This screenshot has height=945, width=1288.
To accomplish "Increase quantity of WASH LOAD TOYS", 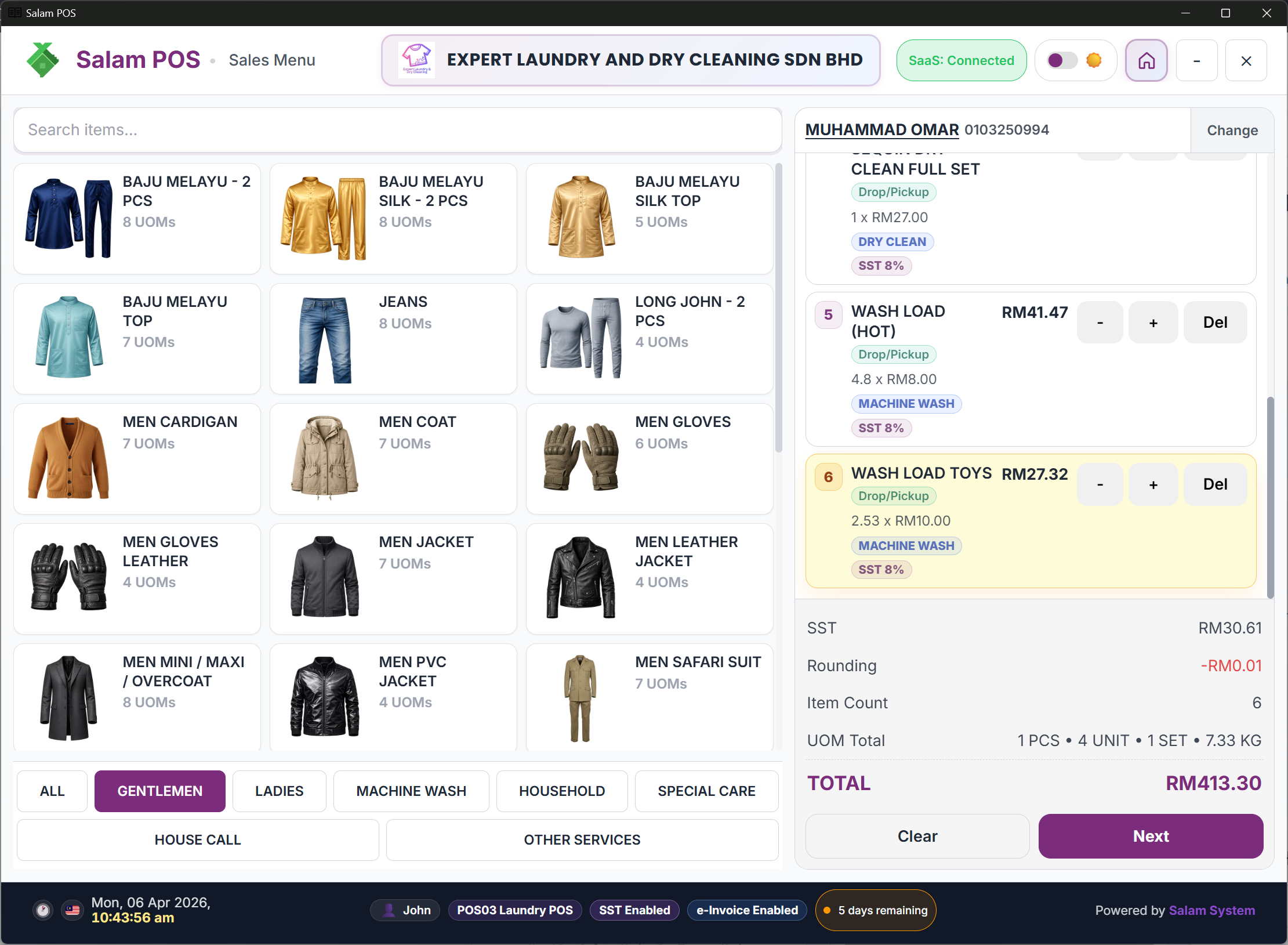I will point(1153,484).
